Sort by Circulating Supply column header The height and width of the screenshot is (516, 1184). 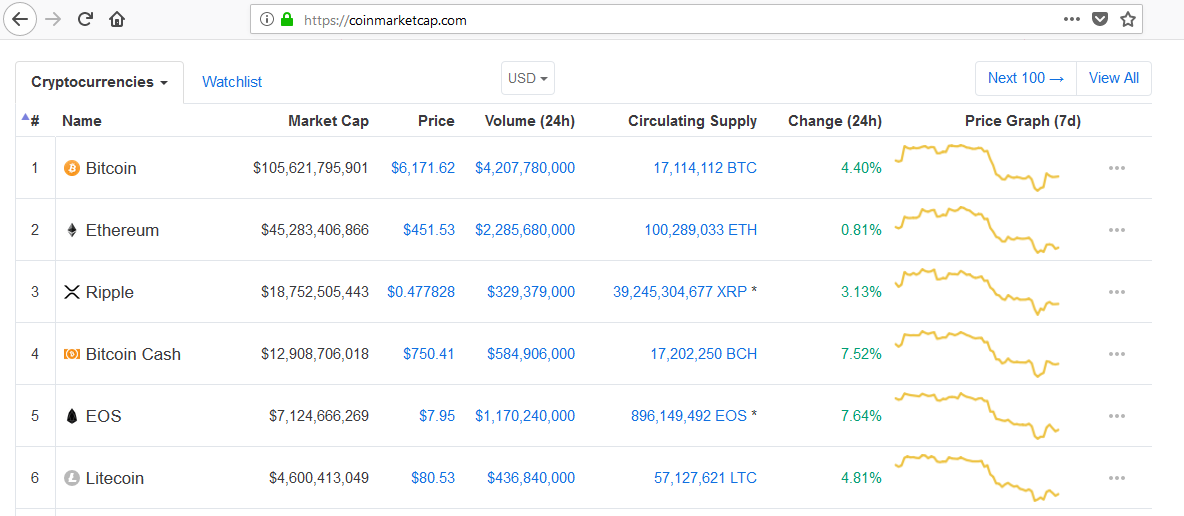692,121
